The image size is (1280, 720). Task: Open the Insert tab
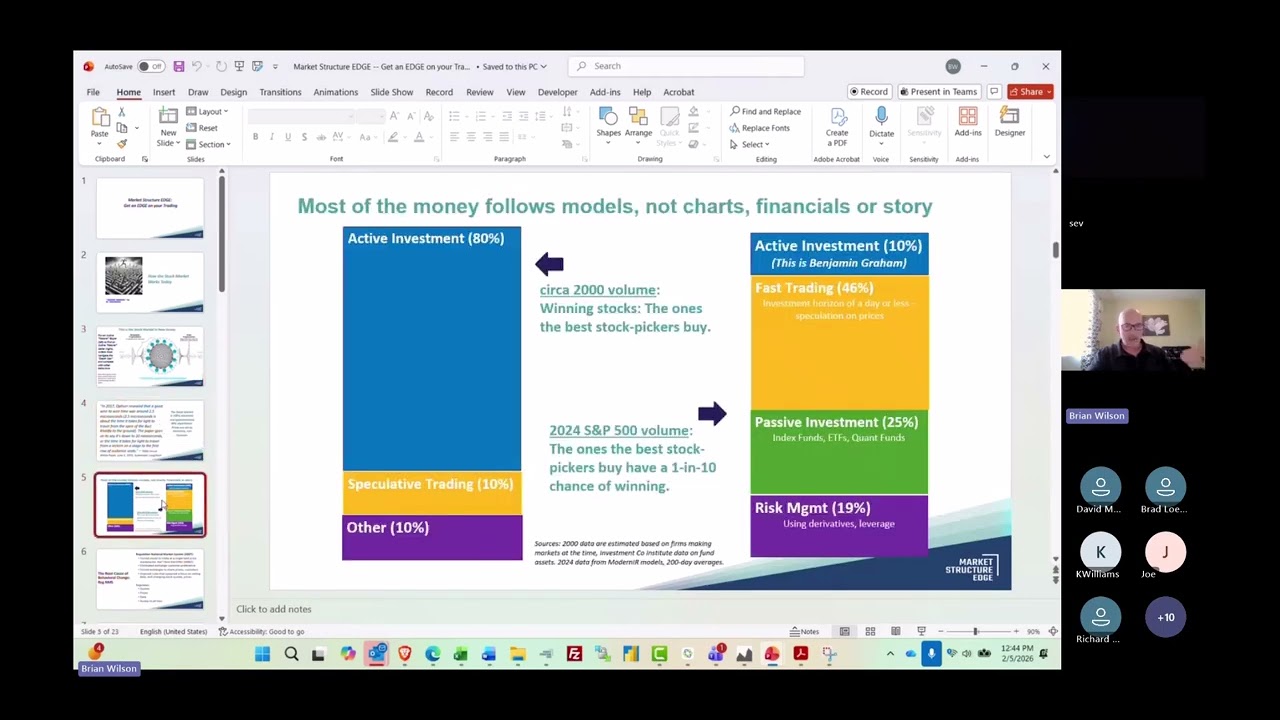point(164,92)
